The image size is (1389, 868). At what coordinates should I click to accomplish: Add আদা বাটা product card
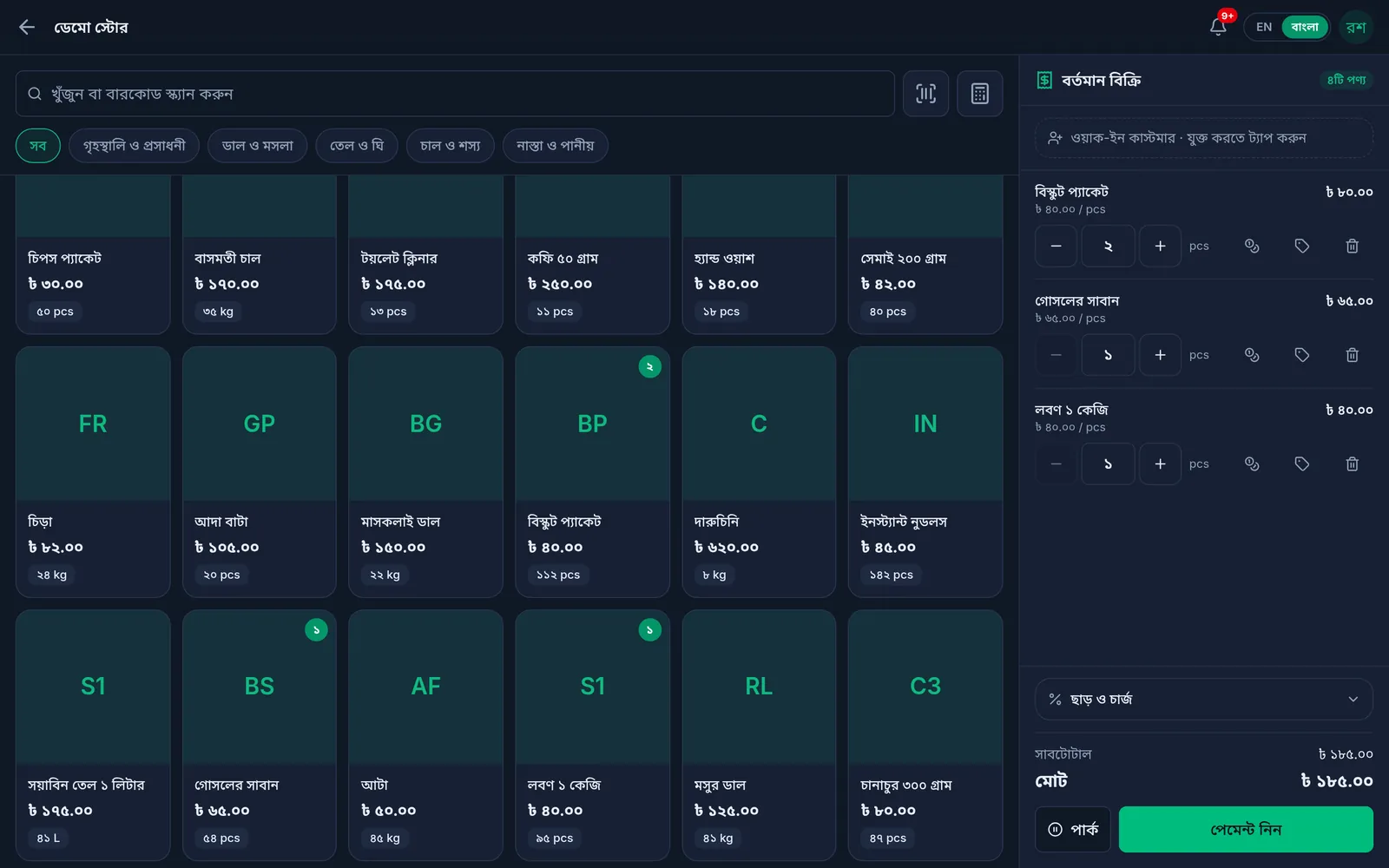point(260,472)
